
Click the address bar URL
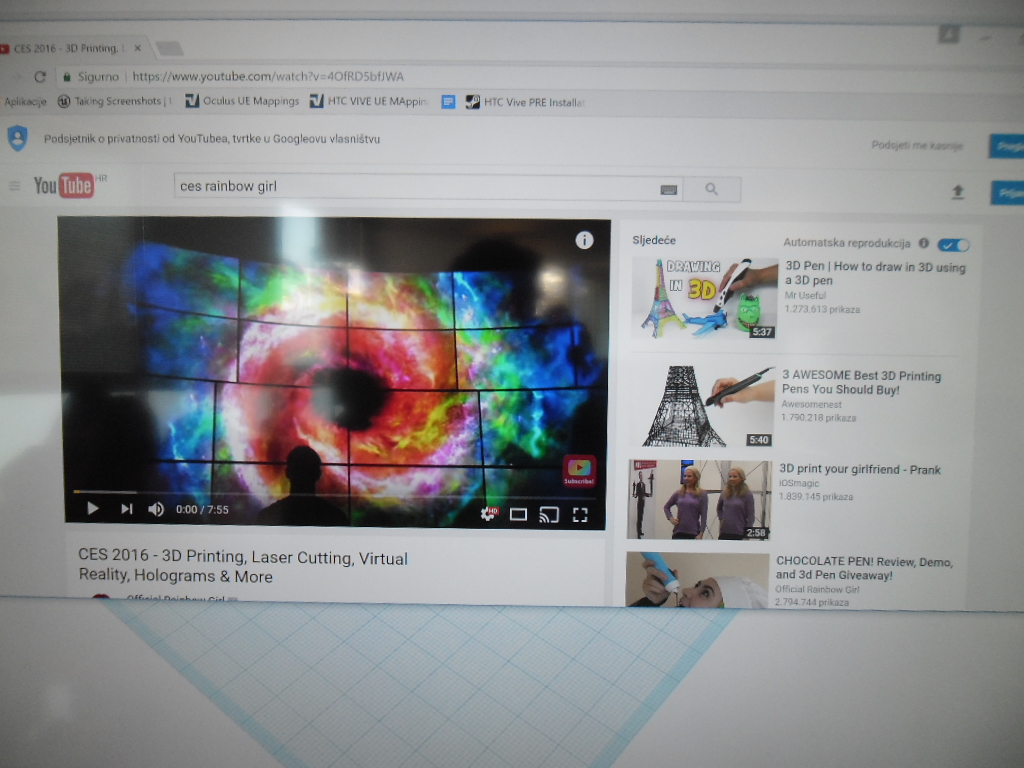268,77
